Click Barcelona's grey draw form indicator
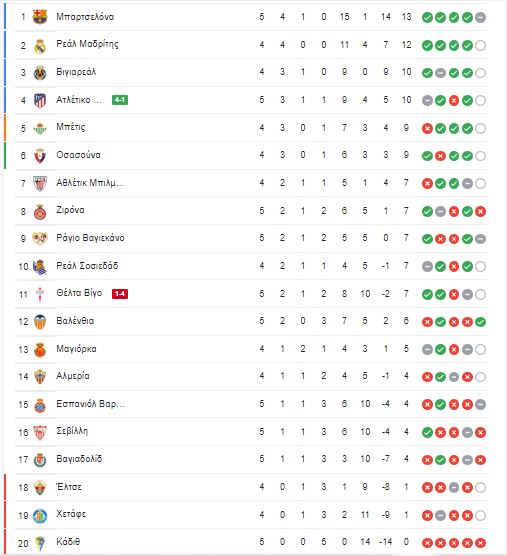The width and height of the screenshot is (507, 556). [480, 17]
